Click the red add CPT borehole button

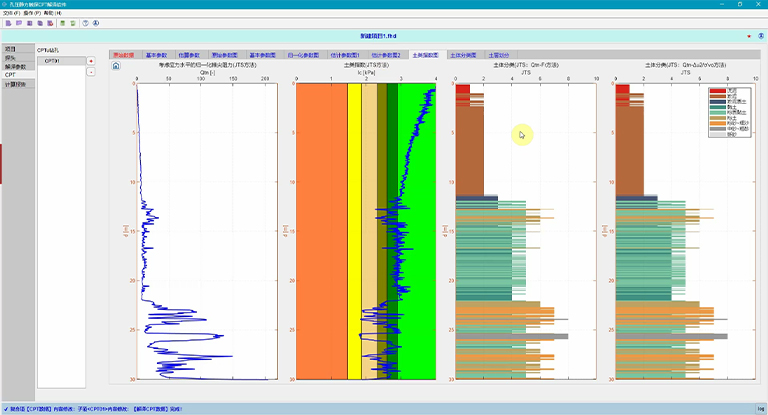(92, 61)
